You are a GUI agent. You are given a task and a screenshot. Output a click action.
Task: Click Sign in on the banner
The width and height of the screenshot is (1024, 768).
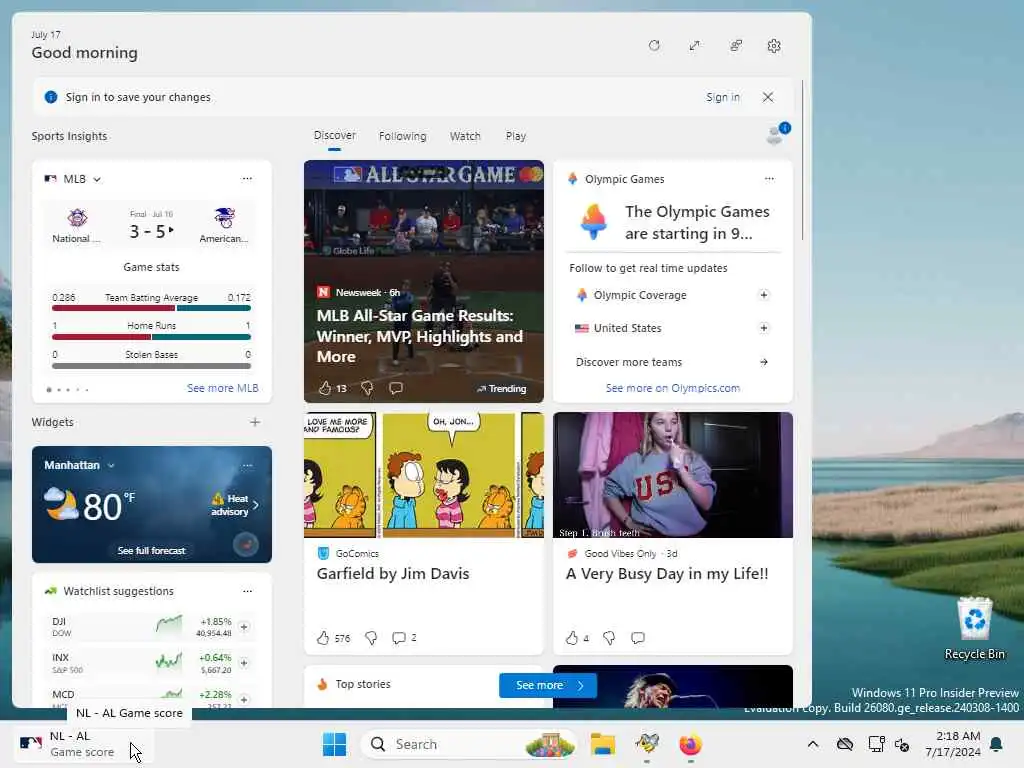tap(723, 97)
